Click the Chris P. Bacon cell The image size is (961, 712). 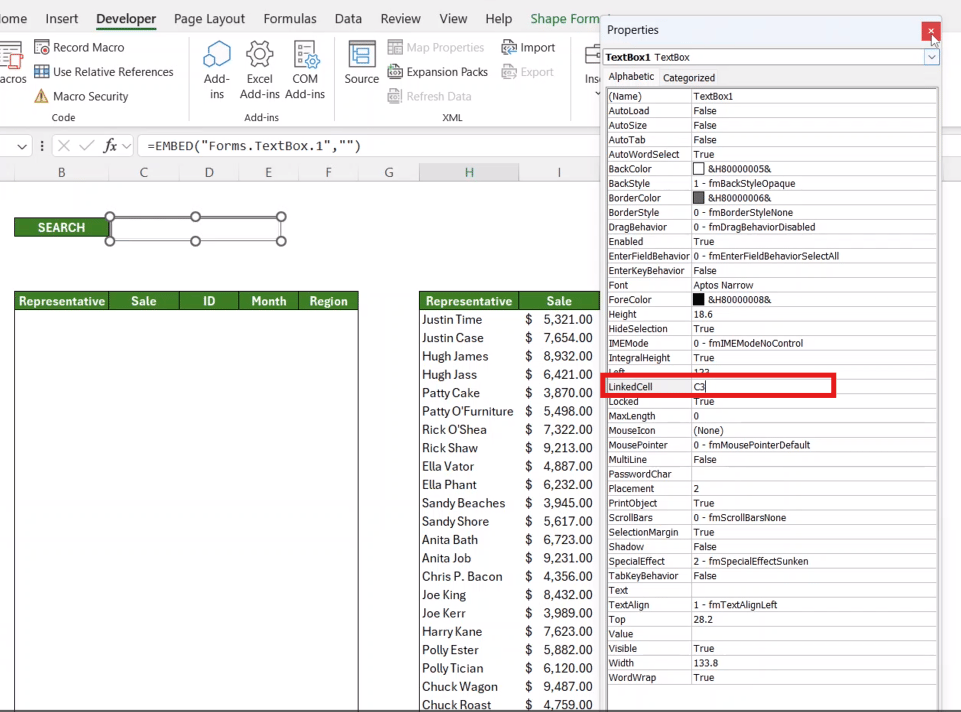469,577
